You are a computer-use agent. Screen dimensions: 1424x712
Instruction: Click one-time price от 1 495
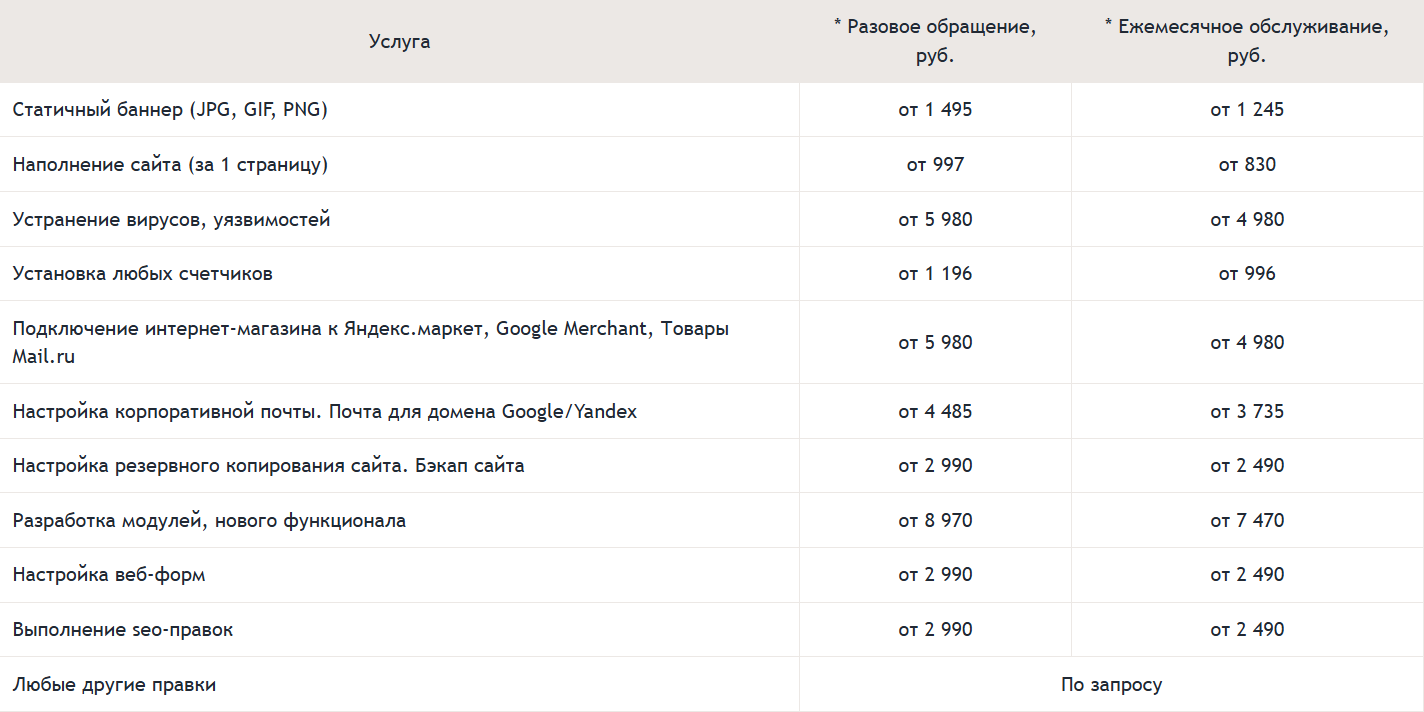click(x=935, y=110)
